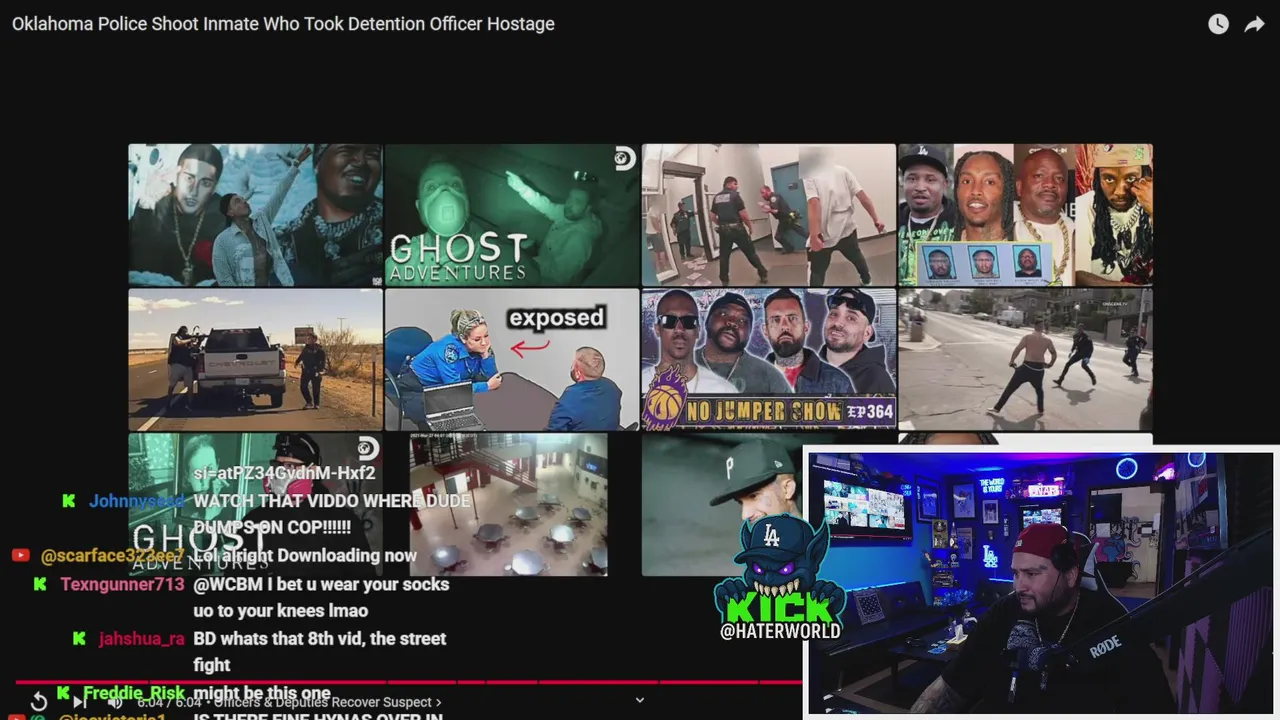Expand the down chevron below the thumbnails
The image size is (1280, 720).
pos(640,700)
